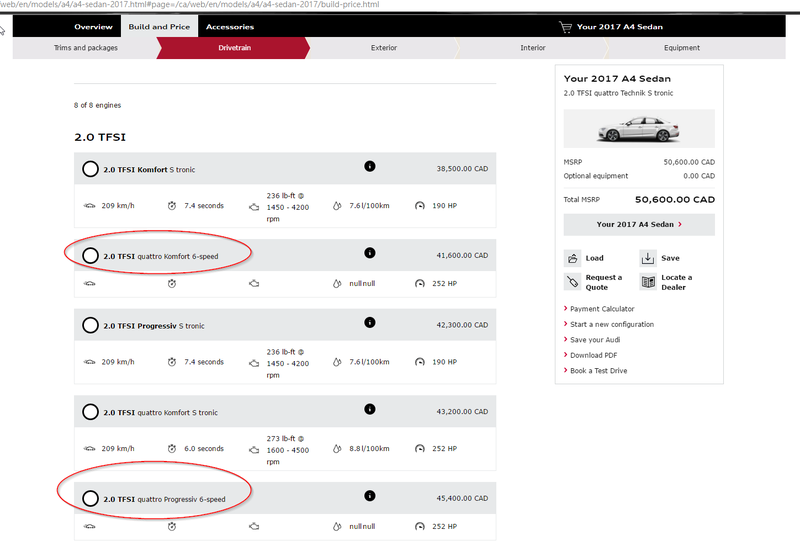Click torque engine icon in Komfort S tronic row

tap(254, 207)
